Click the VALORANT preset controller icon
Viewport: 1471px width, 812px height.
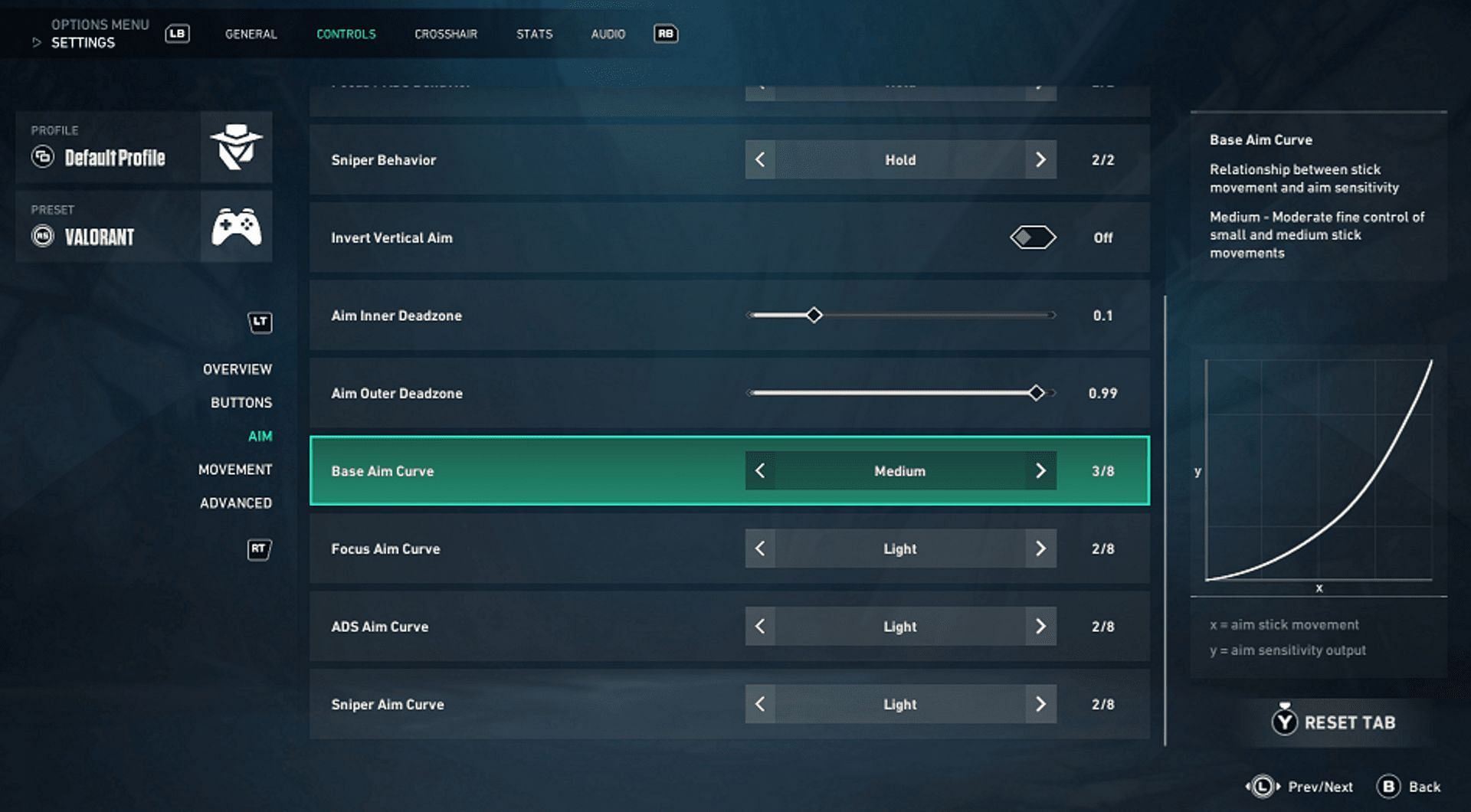point(236,227)
